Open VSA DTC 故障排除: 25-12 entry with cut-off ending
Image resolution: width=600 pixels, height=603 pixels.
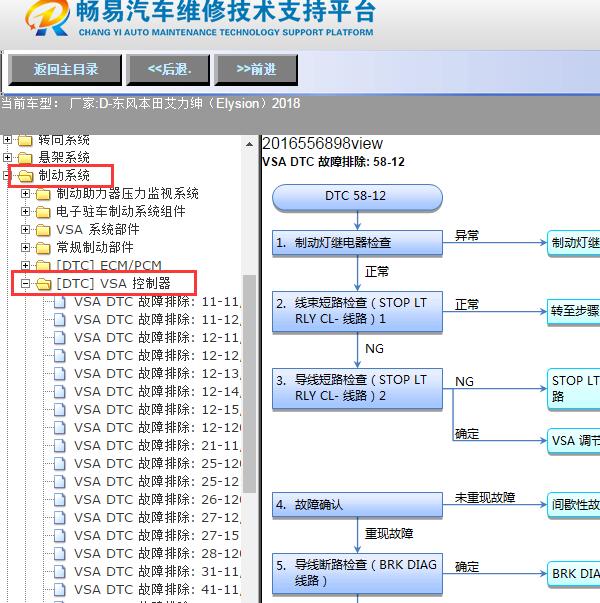158,464
